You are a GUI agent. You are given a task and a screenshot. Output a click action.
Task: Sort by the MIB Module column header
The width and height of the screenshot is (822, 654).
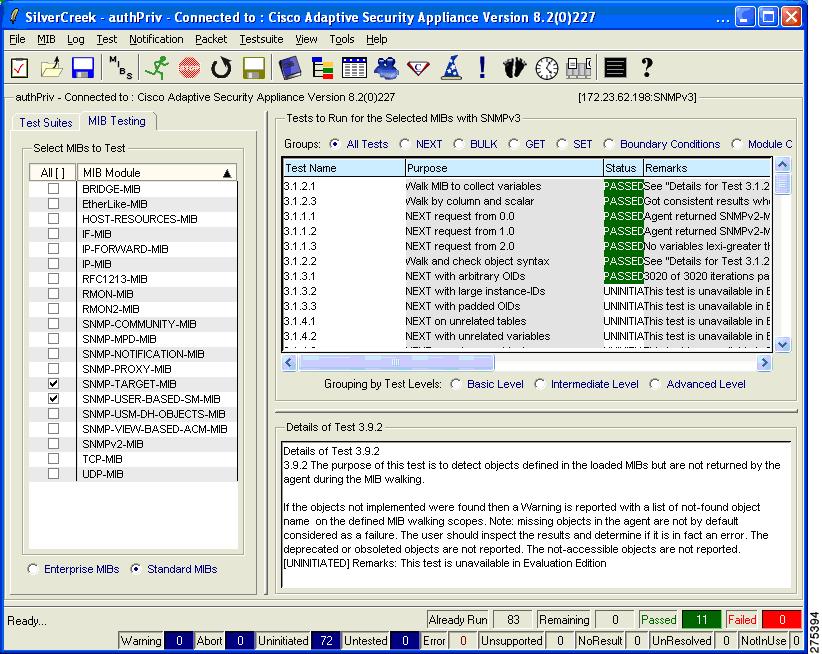pos(157,173)
